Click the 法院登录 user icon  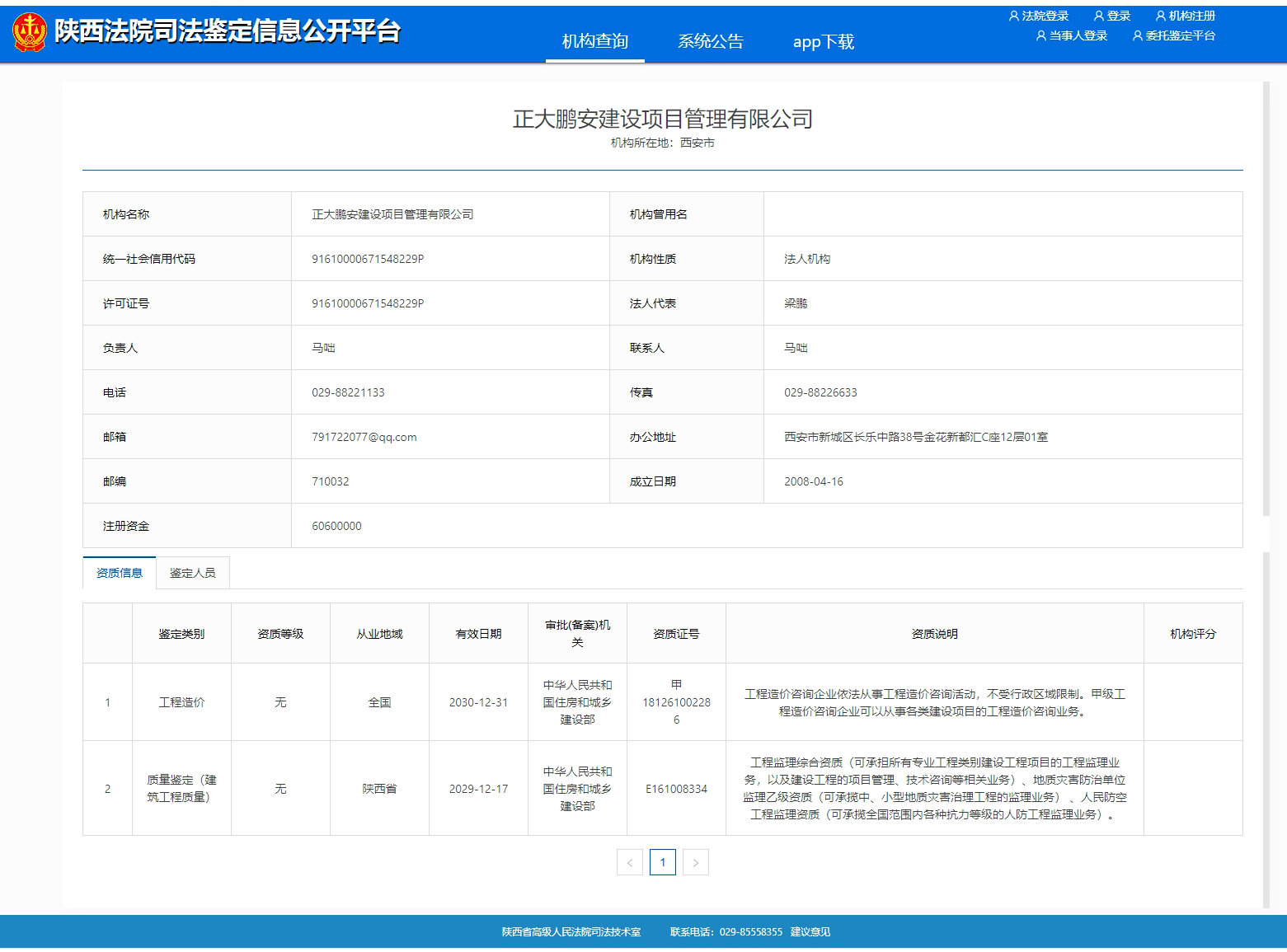(1013, 16)
